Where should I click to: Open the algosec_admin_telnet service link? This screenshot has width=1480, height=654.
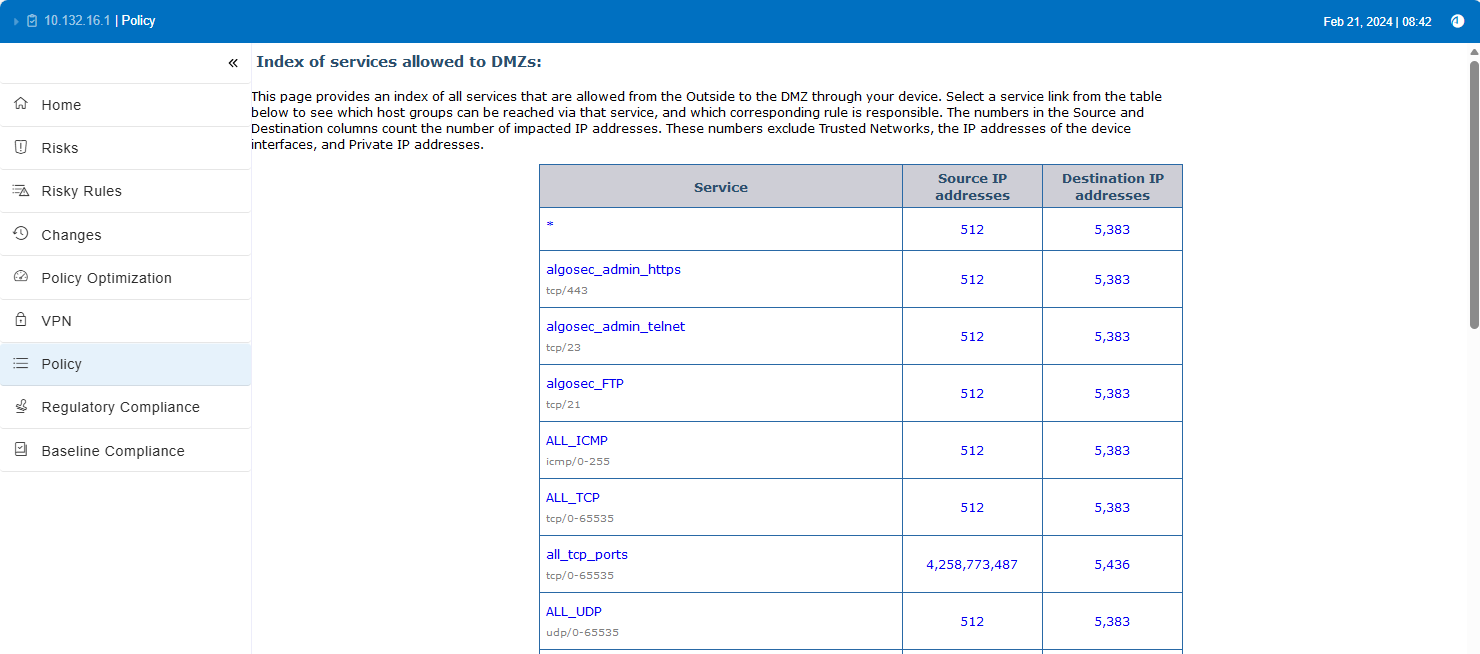point(615,327)
